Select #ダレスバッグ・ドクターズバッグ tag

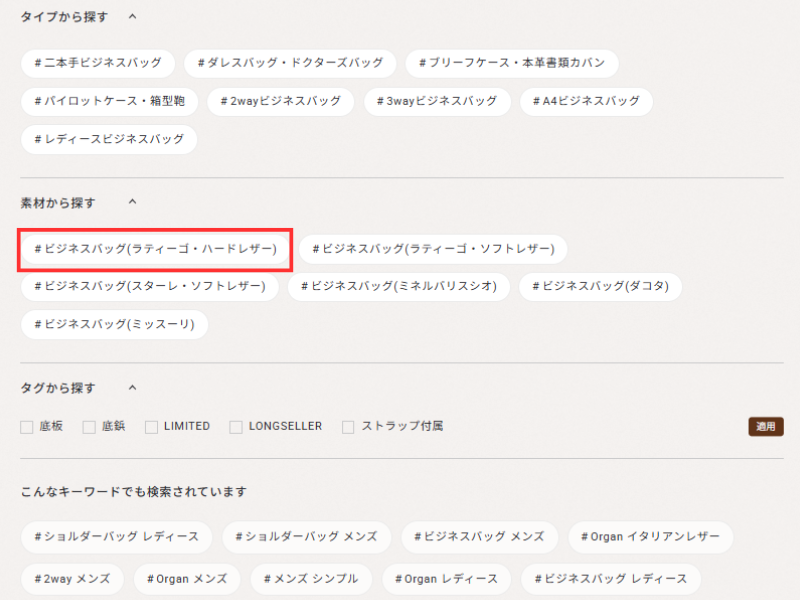point(290,63)
